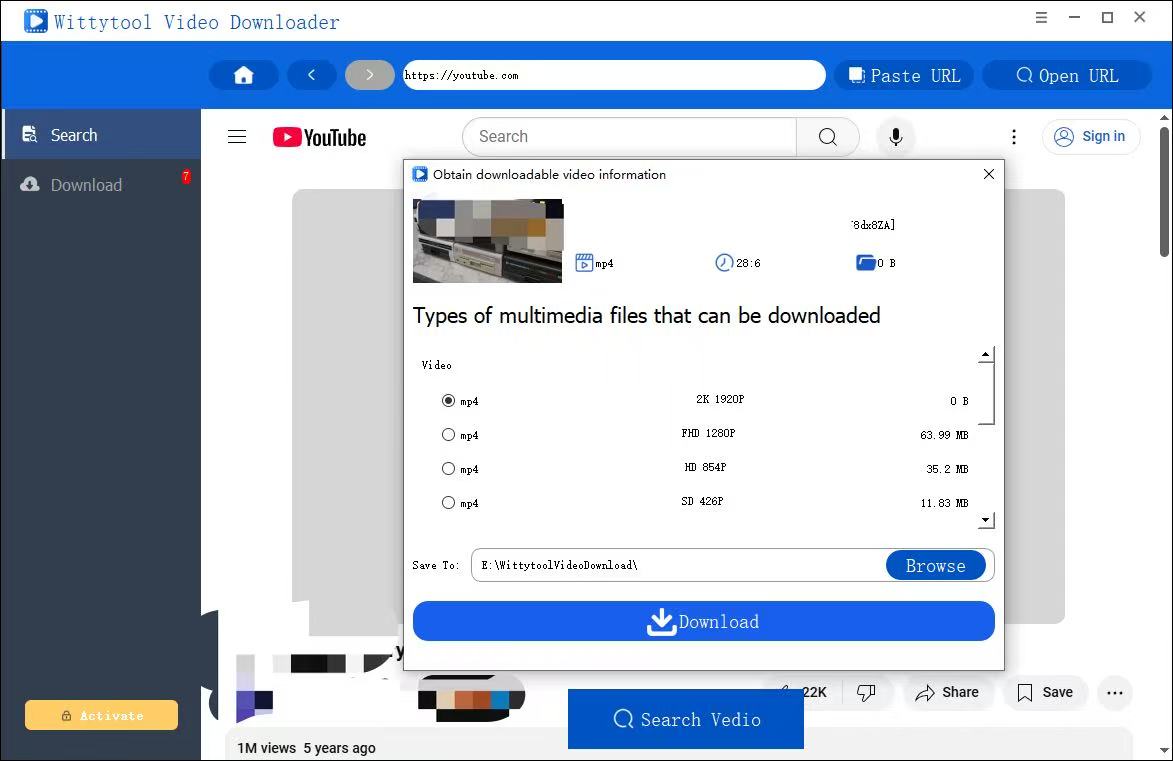
Task: Select the FHD 1280P mp4 option
Action: [448, 435]
